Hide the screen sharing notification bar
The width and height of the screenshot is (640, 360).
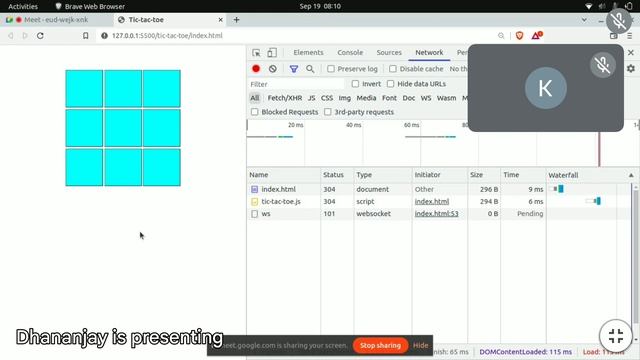pos(420,345)
